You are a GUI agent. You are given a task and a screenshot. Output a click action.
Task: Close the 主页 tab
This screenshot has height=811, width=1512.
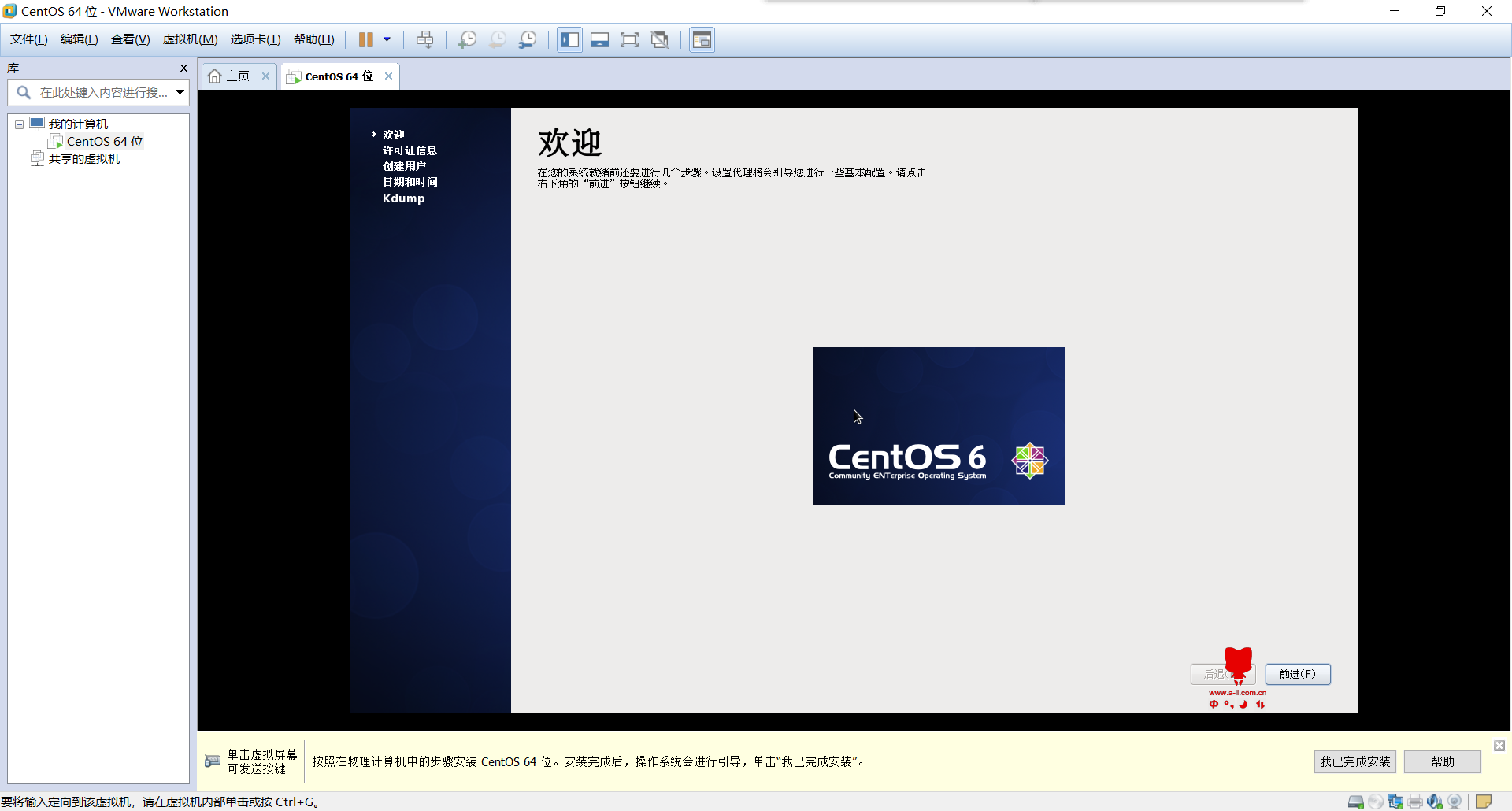[x=265, y=76]
